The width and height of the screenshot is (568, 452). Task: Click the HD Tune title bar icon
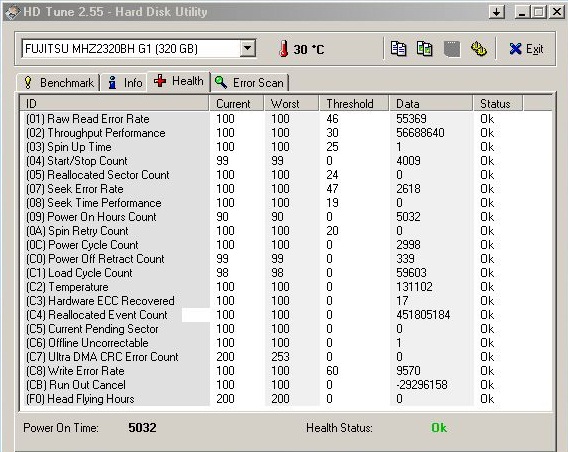click(12, 12)
